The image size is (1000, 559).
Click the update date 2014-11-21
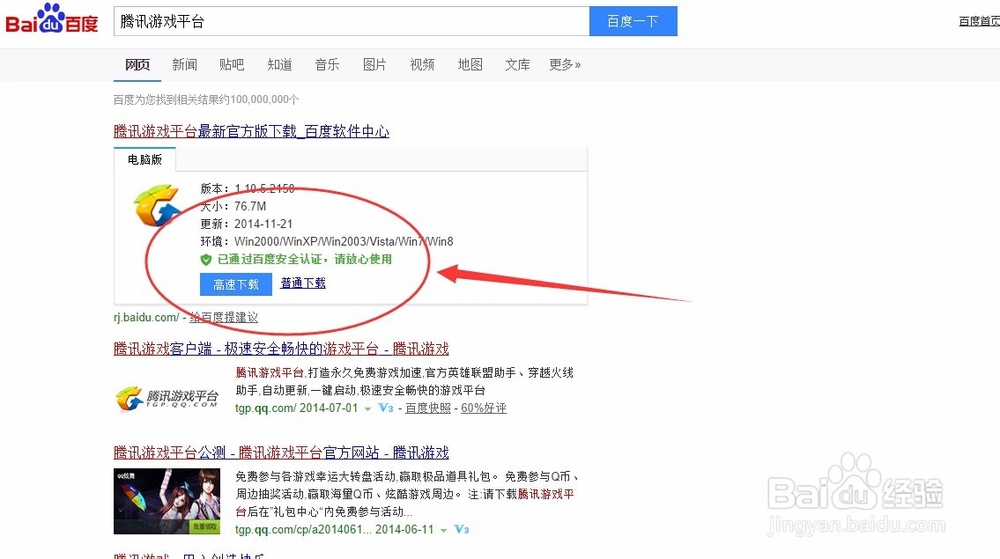263,224
